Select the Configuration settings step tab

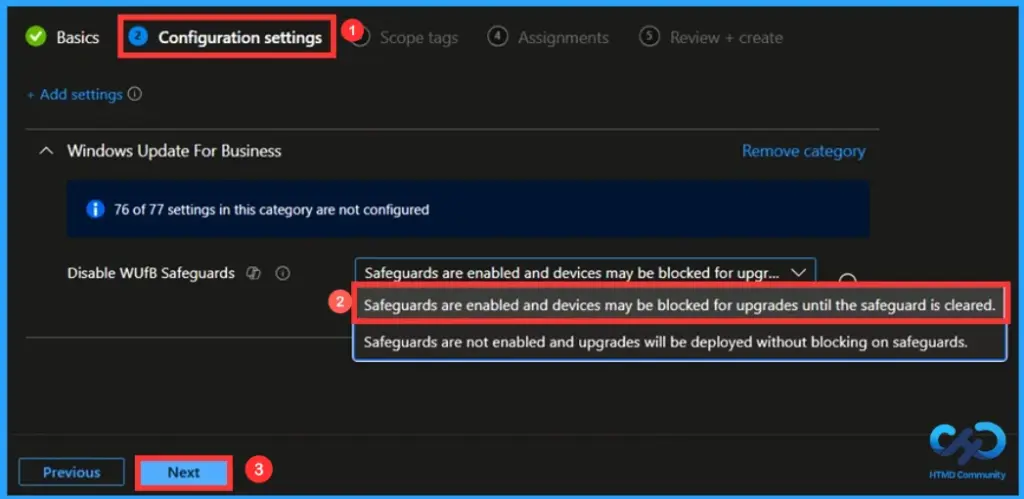click(x=226, y=37)
